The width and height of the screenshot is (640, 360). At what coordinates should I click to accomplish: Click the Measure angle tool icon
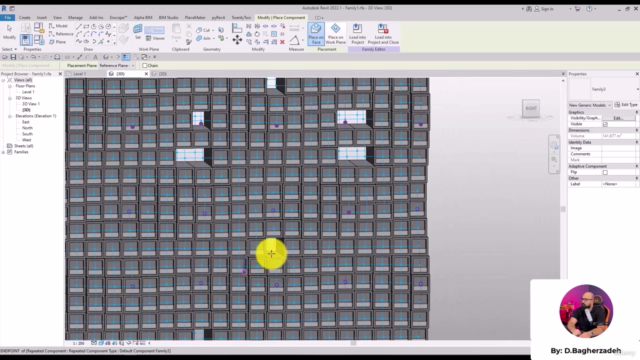[294, 40]
